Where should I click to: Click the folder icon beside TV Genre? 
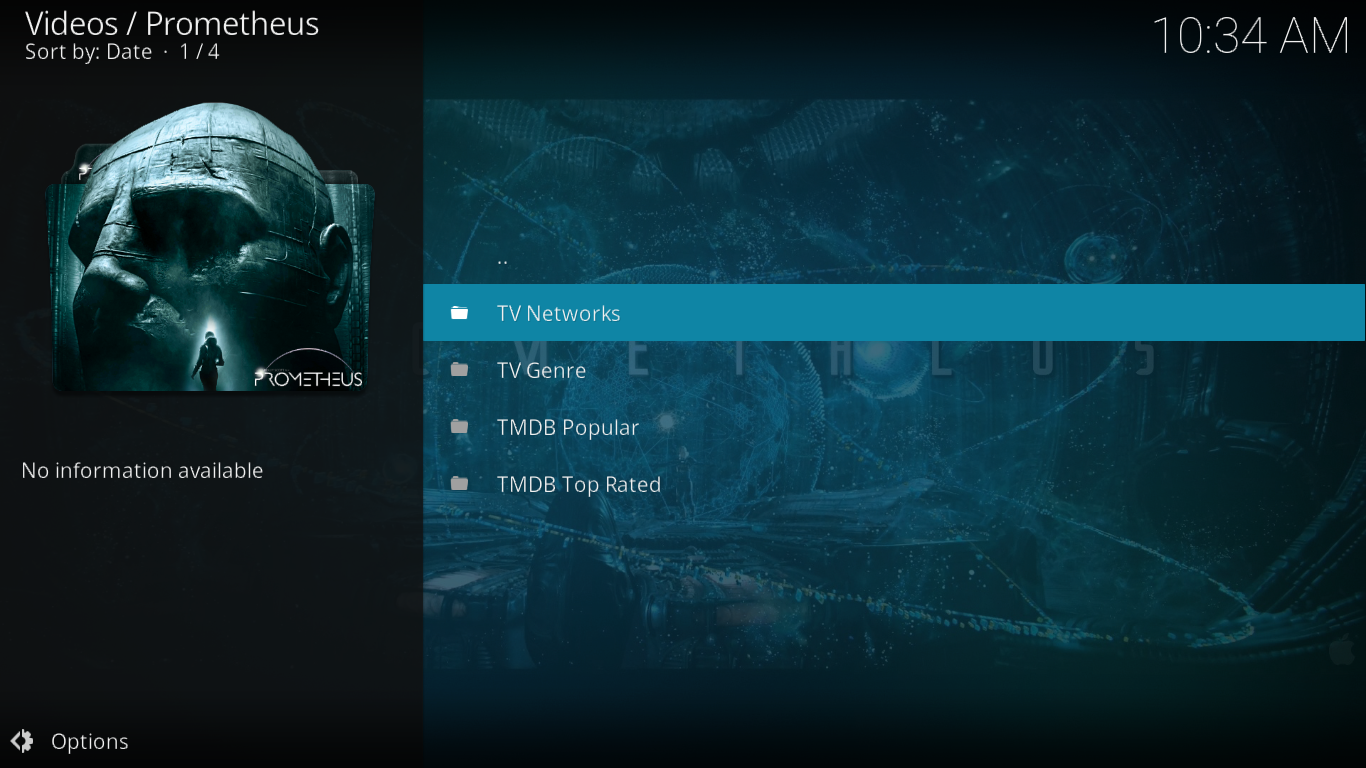(459, 370)
